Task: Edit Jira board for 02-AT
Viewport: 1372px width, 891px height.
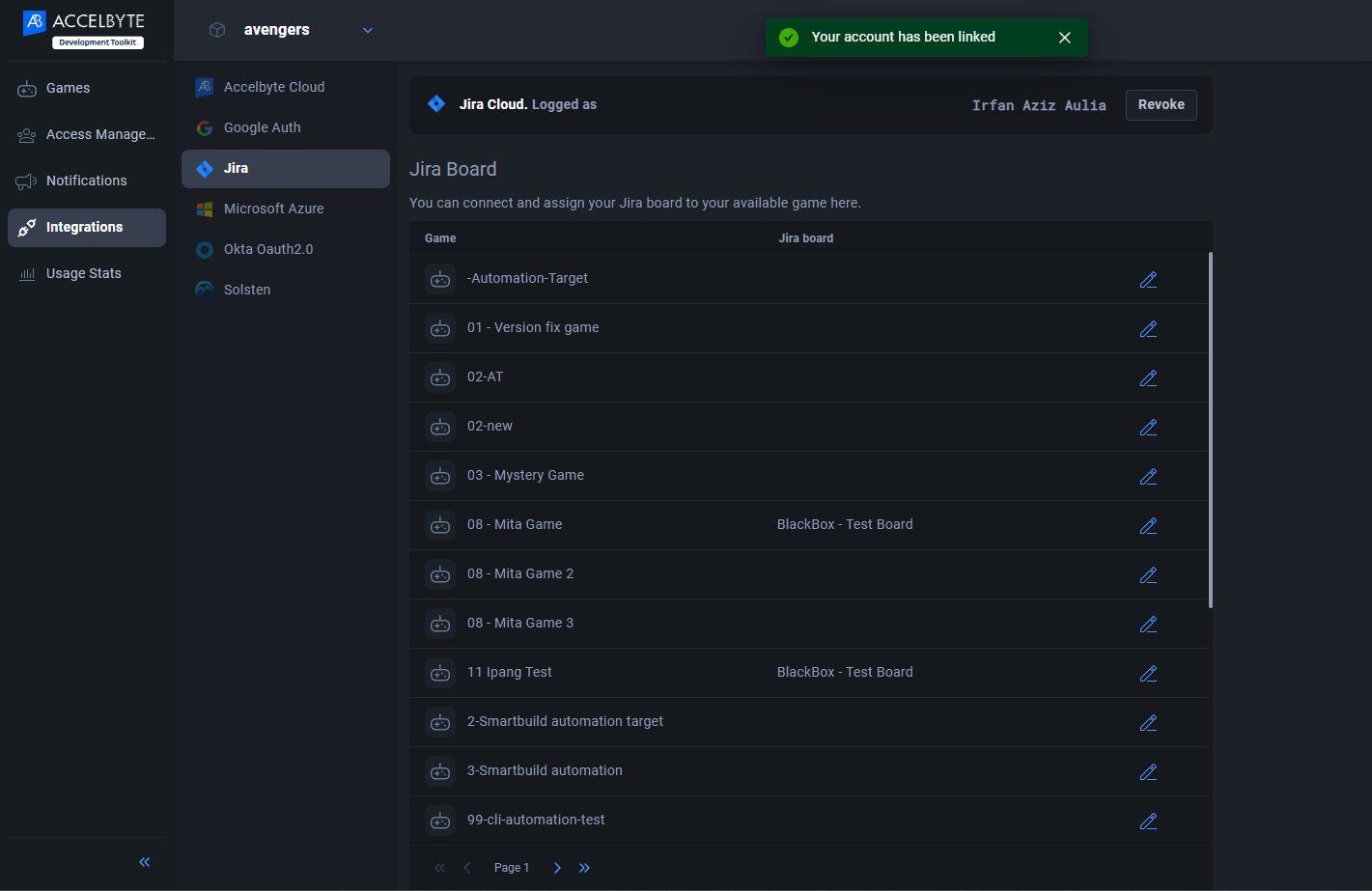Action: coord(1148,377)
